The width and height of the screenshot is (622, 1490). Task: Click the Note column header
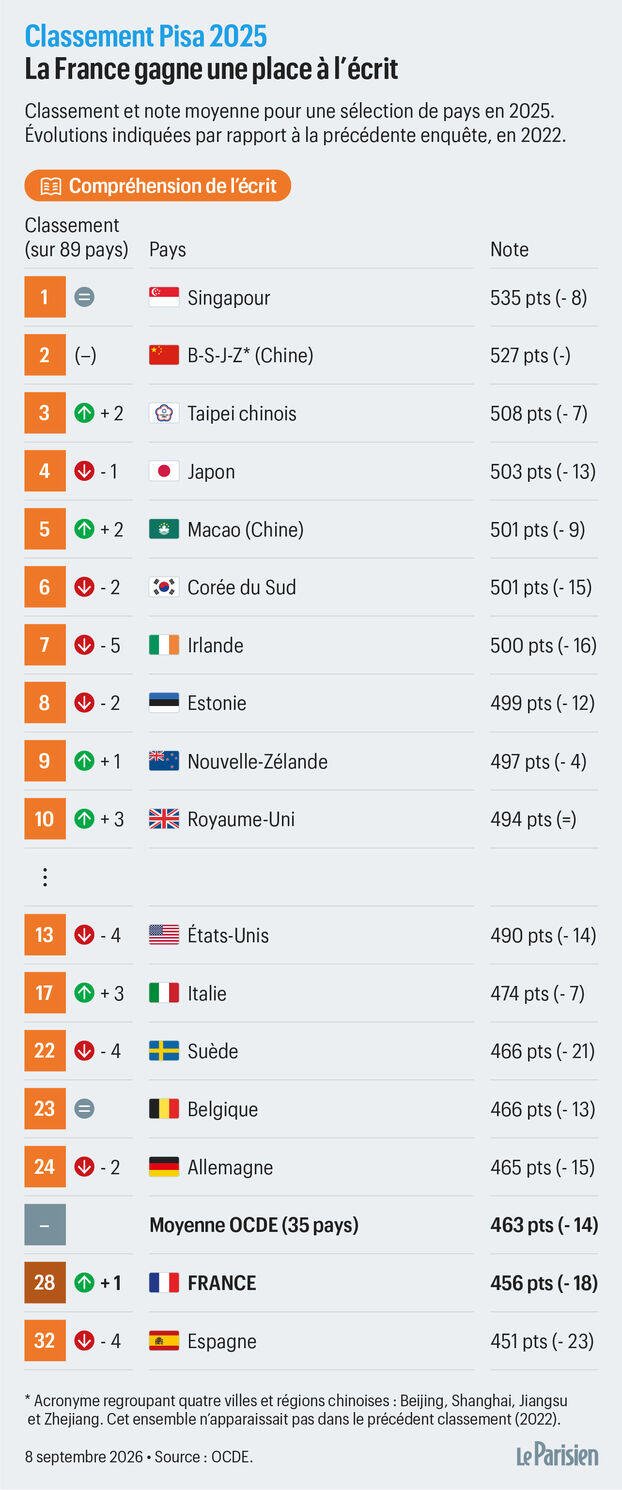tap(509, 250)
